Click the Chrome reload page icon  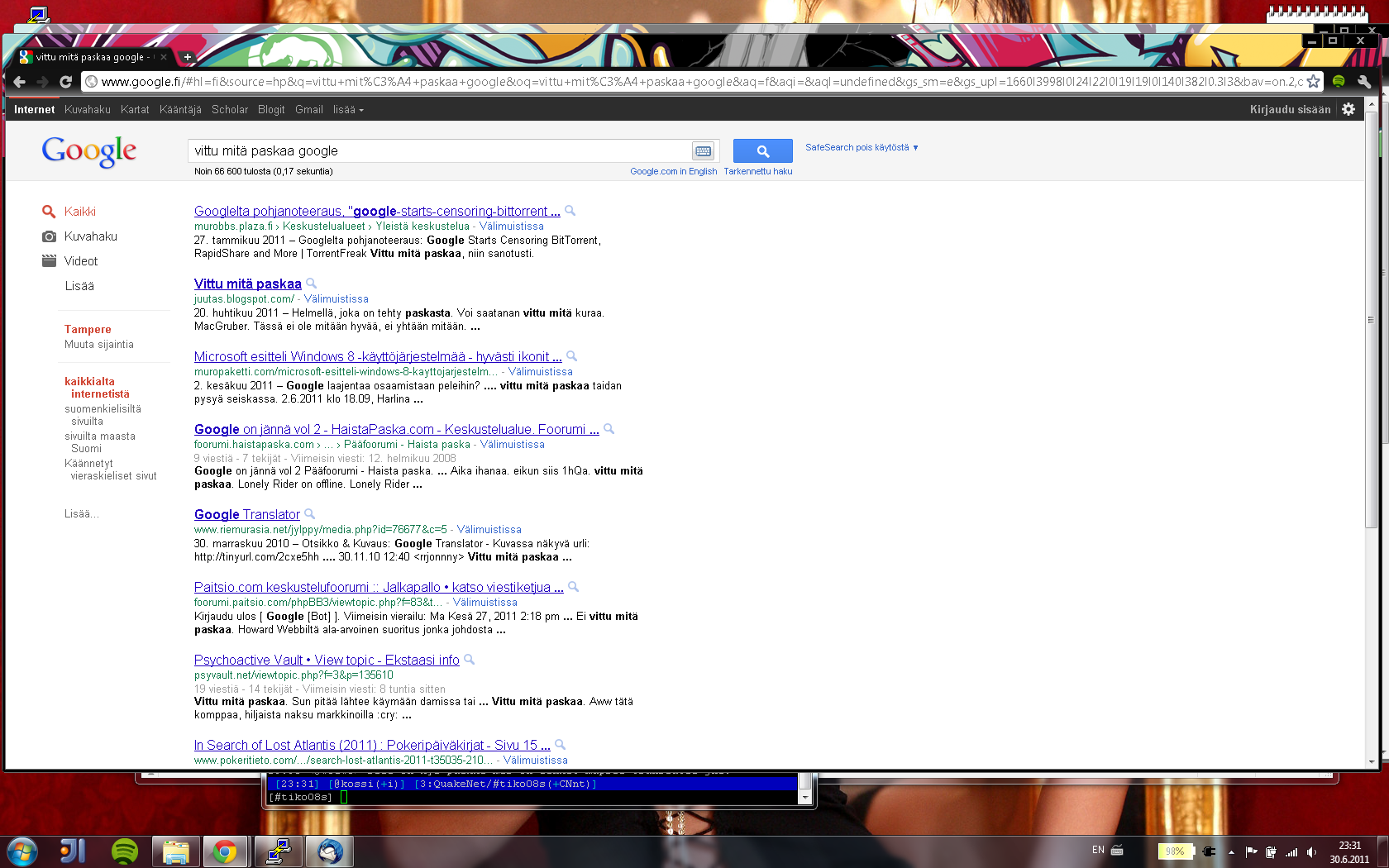tap(65, 82)
